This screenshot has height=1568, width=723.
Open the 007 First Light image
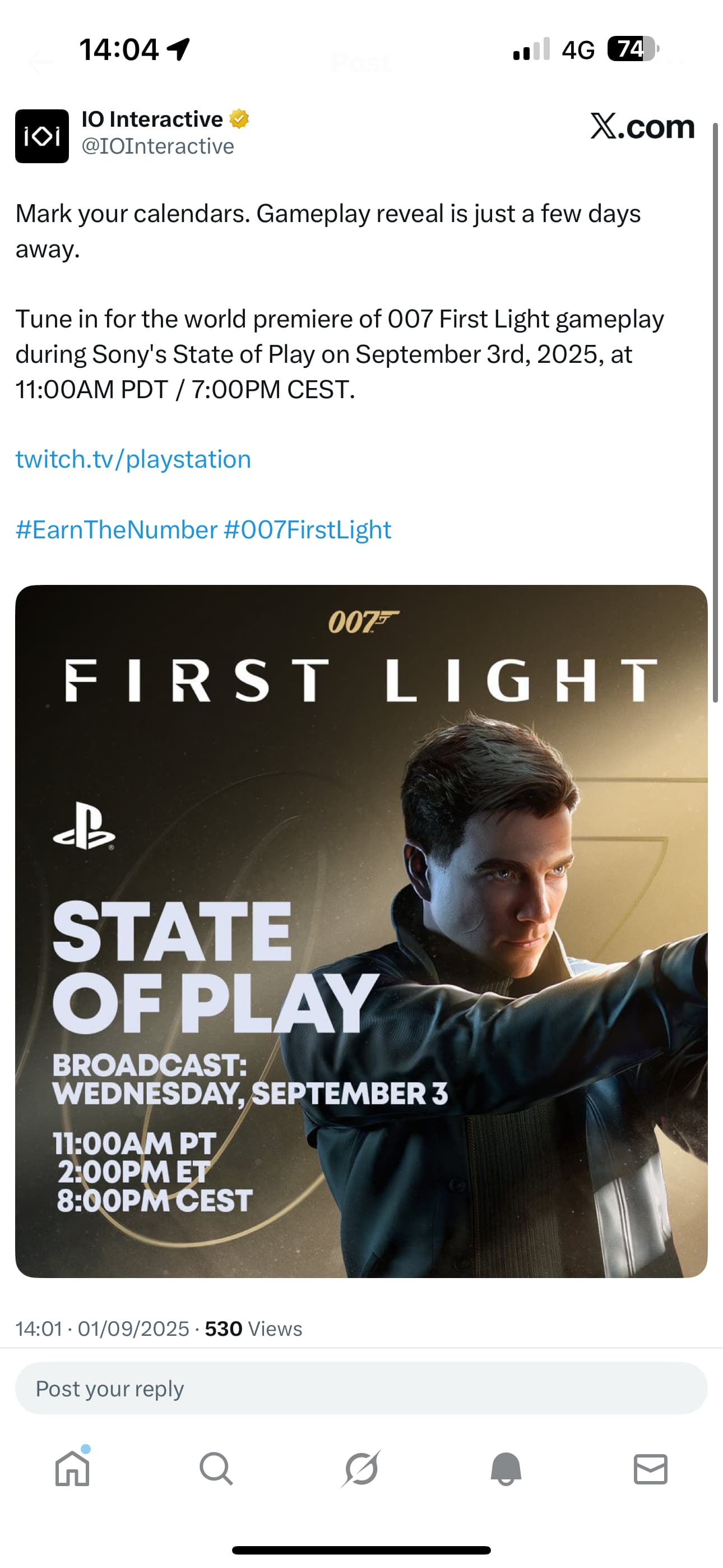coord(361,931)
